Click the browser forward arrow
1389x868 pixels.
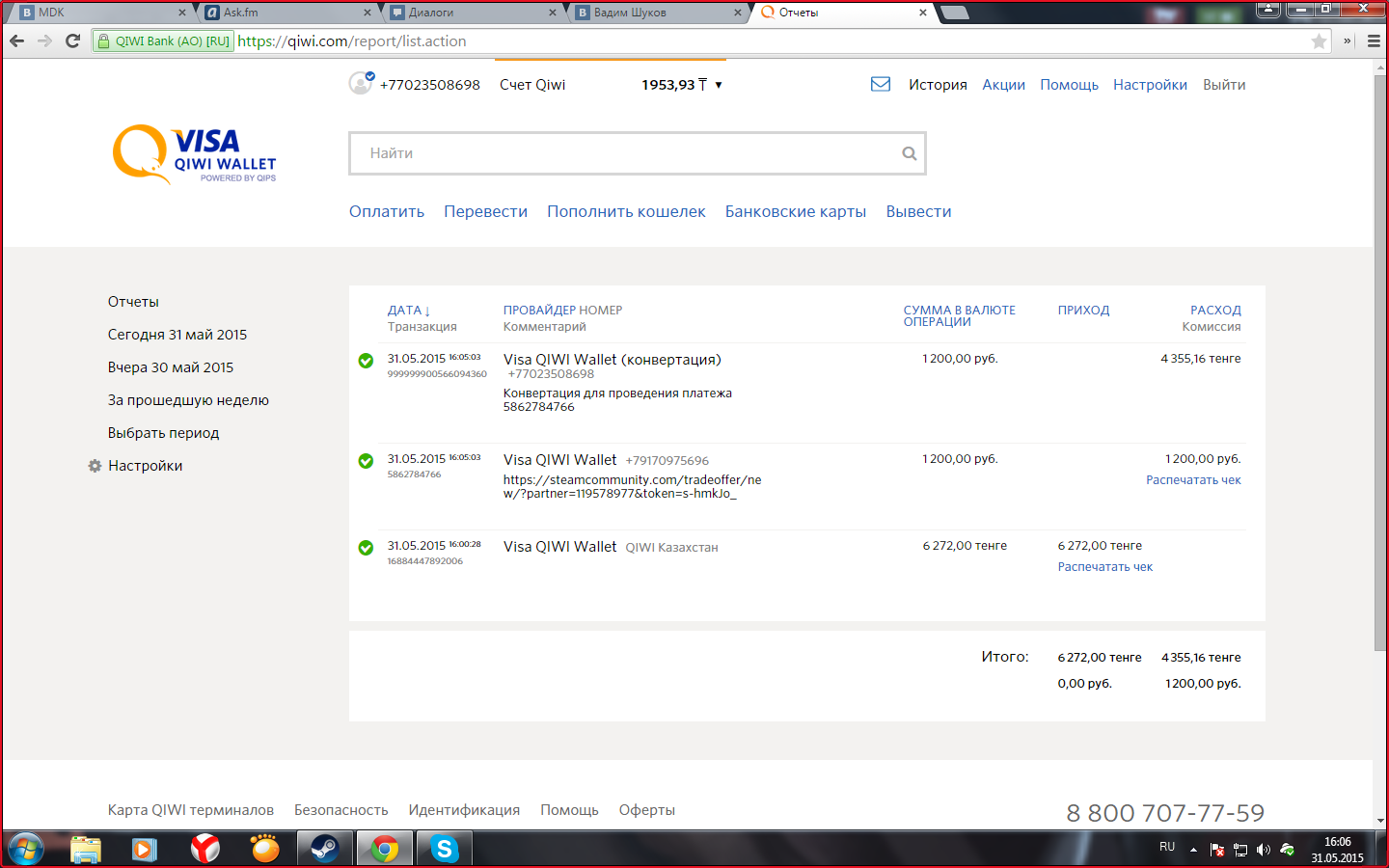44,41
